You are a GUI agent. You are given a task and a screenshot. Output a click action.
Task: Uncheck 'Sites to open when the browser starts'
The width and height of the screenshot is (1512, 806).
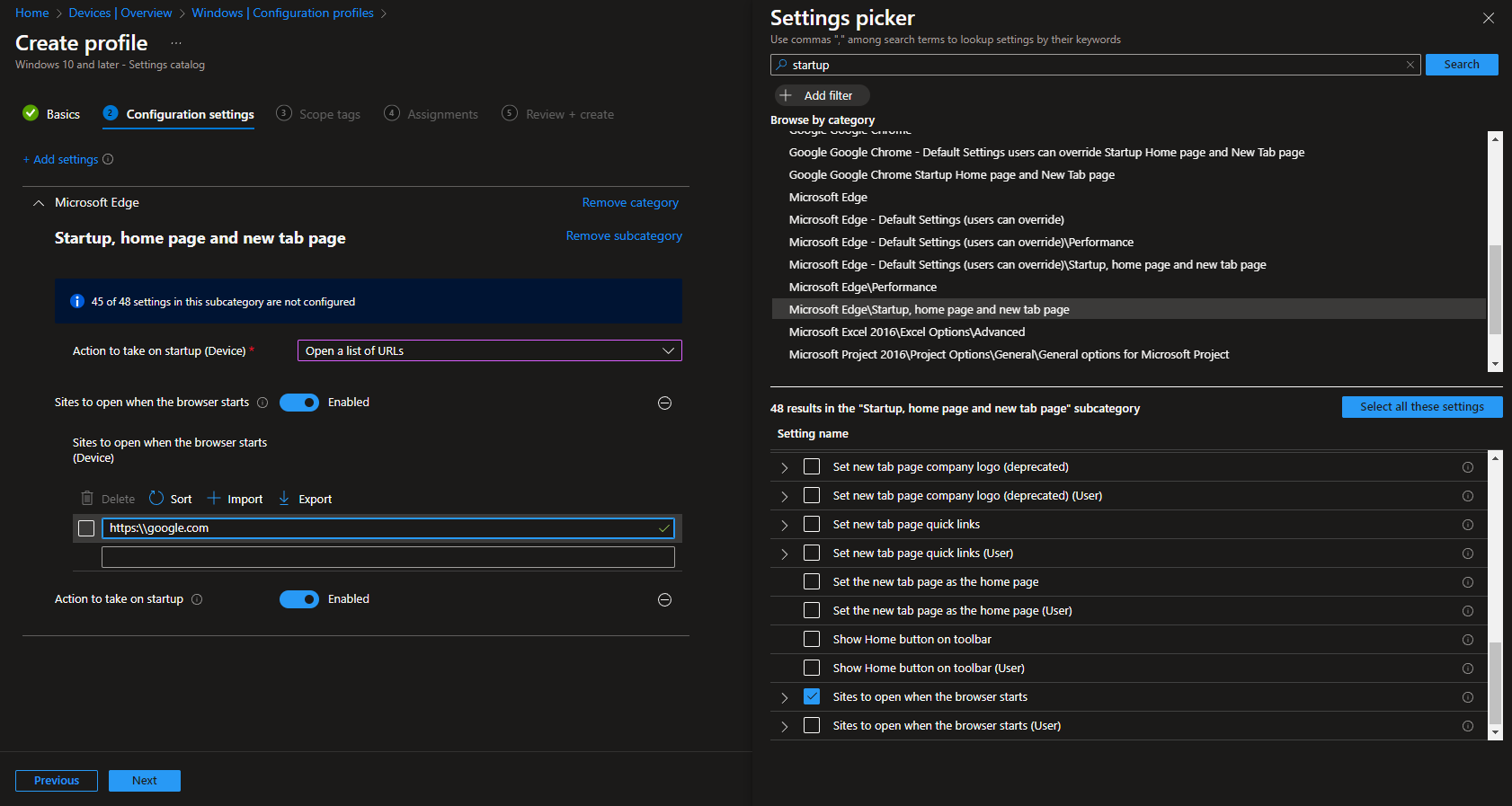point(812,697)
